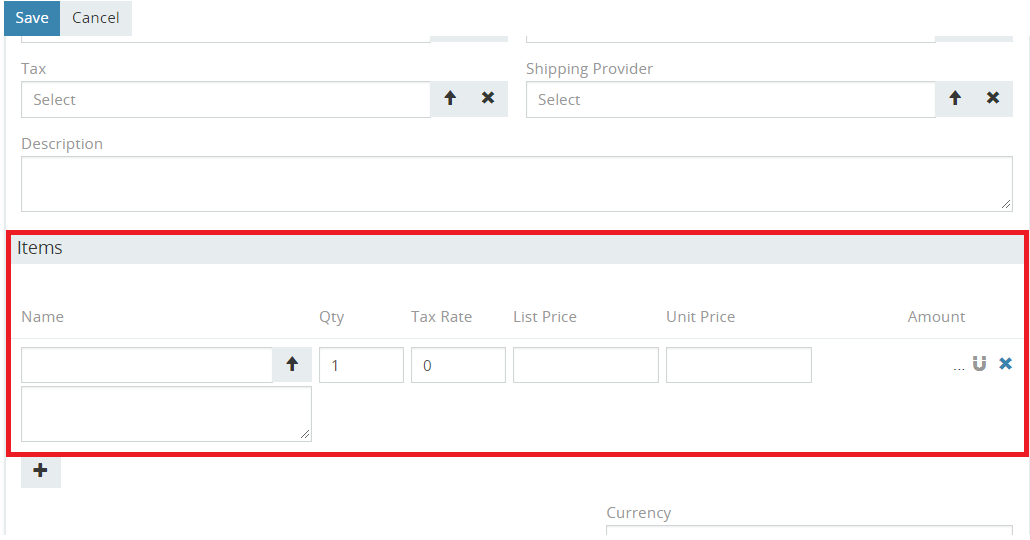Click the Cancel button
The image size is (1030, 540).
[96, 18]
